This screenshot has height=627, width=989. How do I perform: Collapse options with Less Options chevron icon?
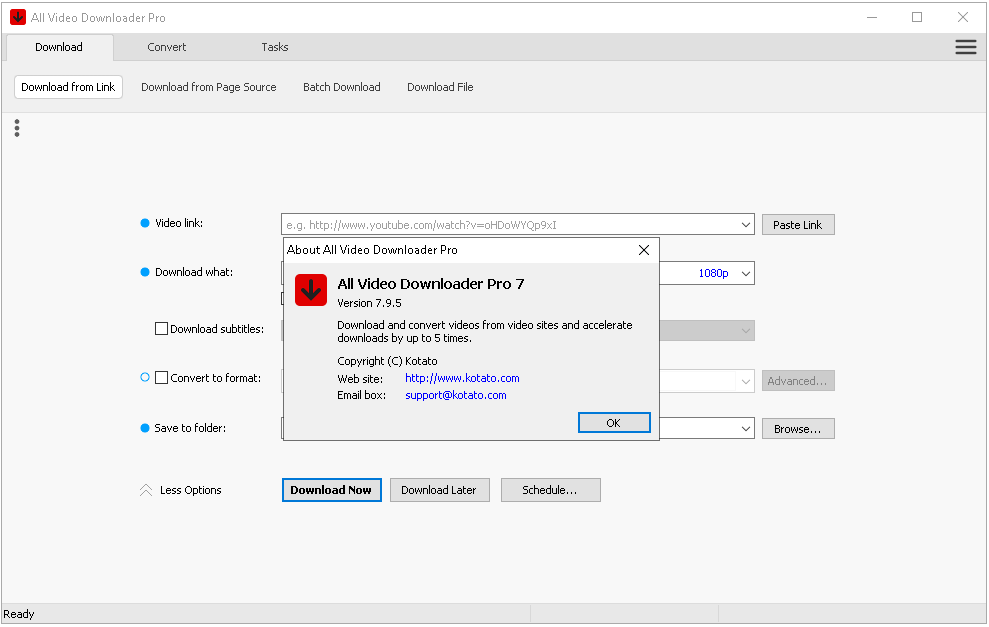(x=146, y=490)
